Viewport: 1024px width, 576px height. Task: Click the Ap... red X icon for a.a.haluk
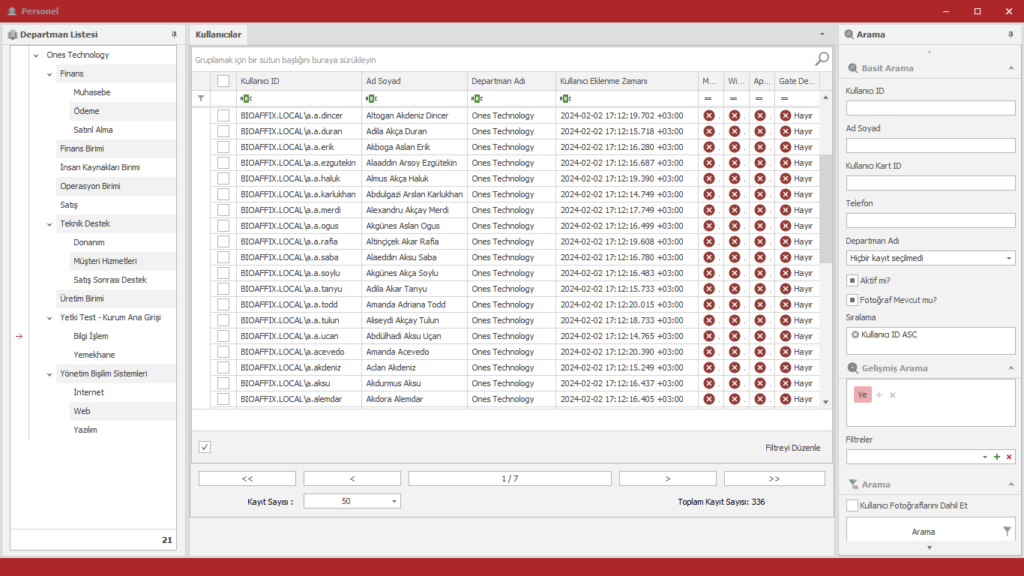click(x=760, y=178)
